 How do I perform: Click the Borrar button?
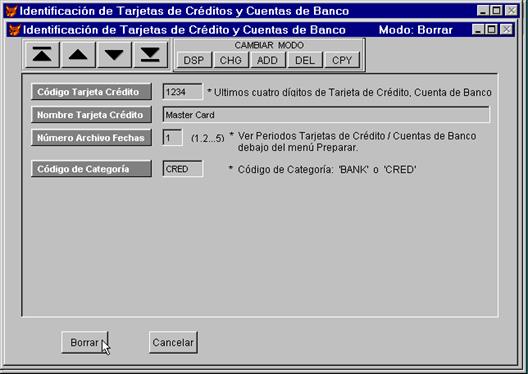(85, 342)
